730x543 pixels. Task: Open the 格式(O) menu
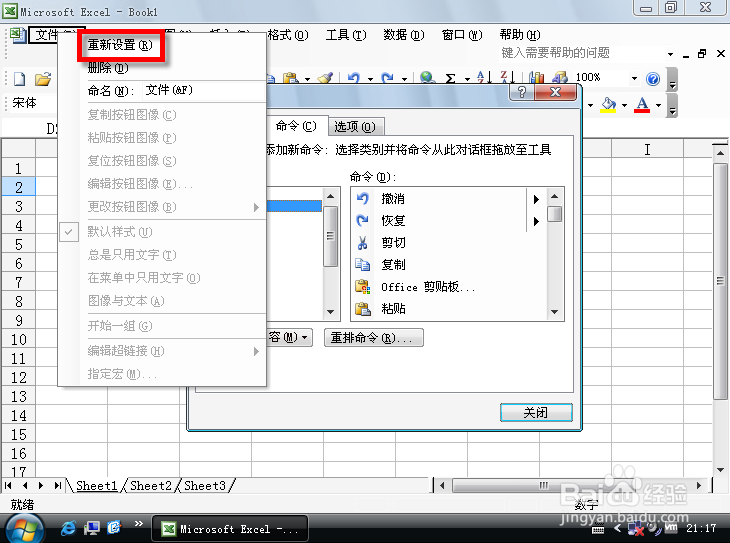click(x=288, y=35)
